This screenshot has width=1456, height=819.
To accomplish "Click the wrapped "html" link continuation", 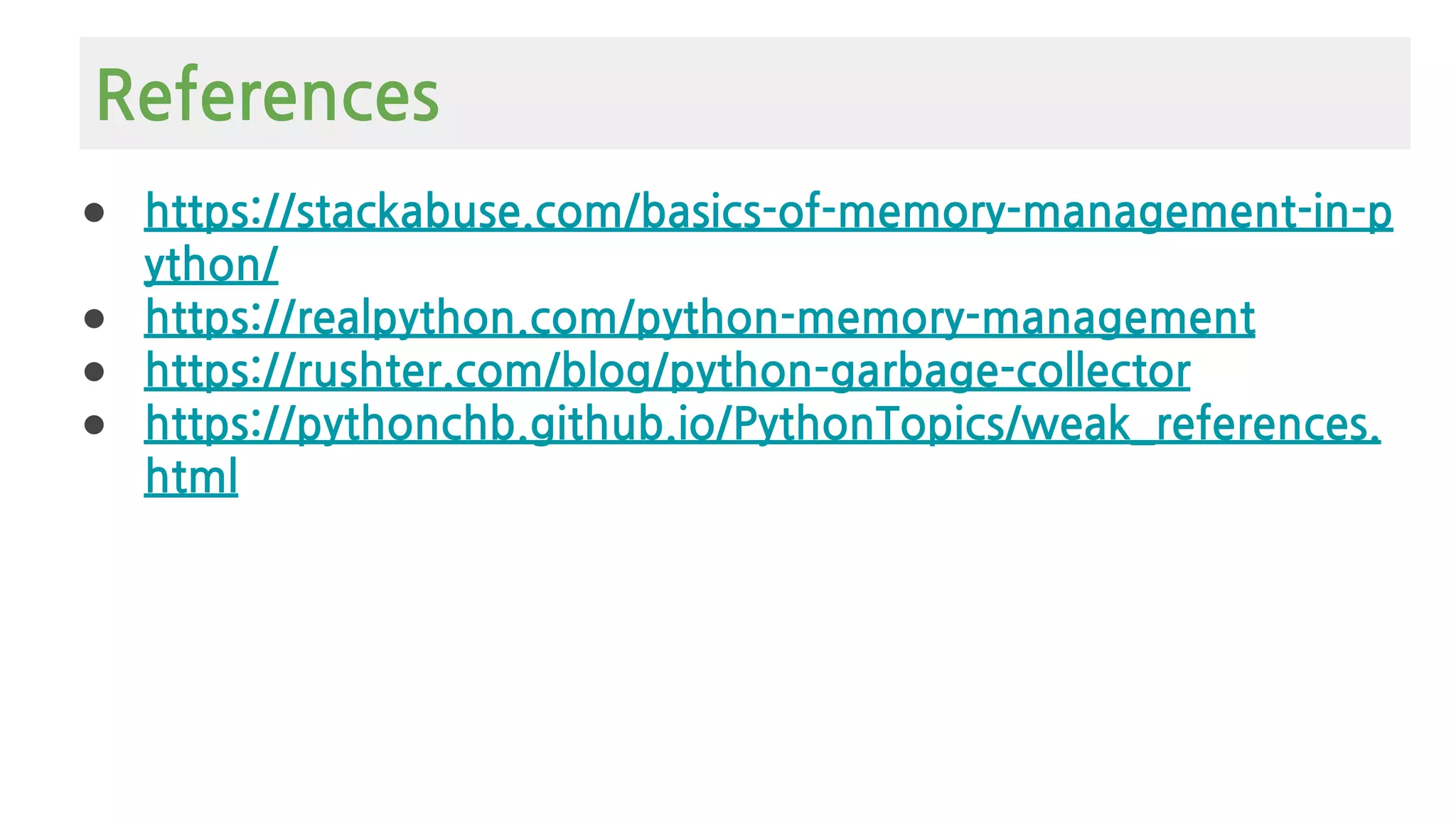I will tap(191, 477).
